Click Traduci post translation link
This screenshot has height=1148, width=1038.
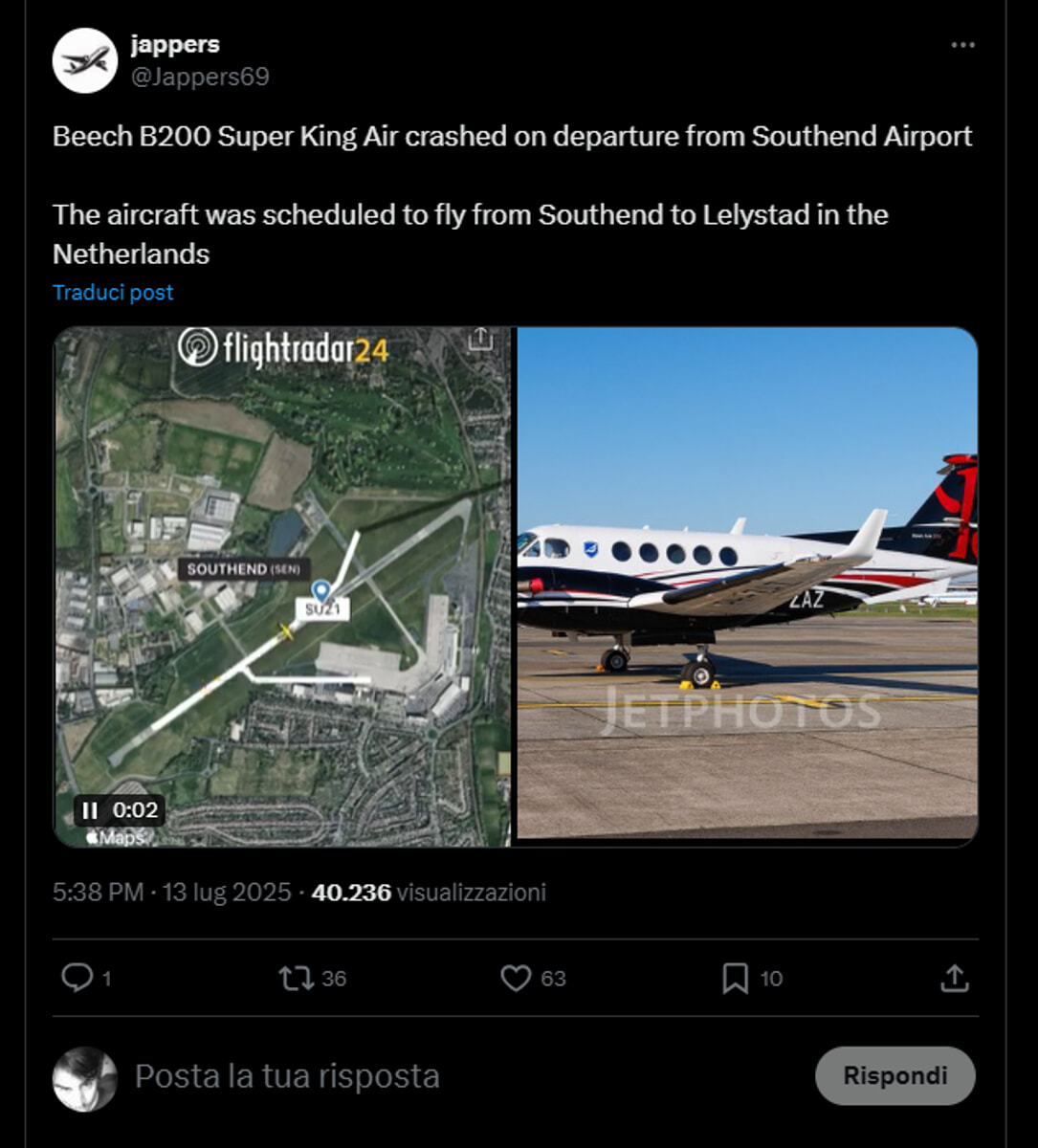click(113, 293)
